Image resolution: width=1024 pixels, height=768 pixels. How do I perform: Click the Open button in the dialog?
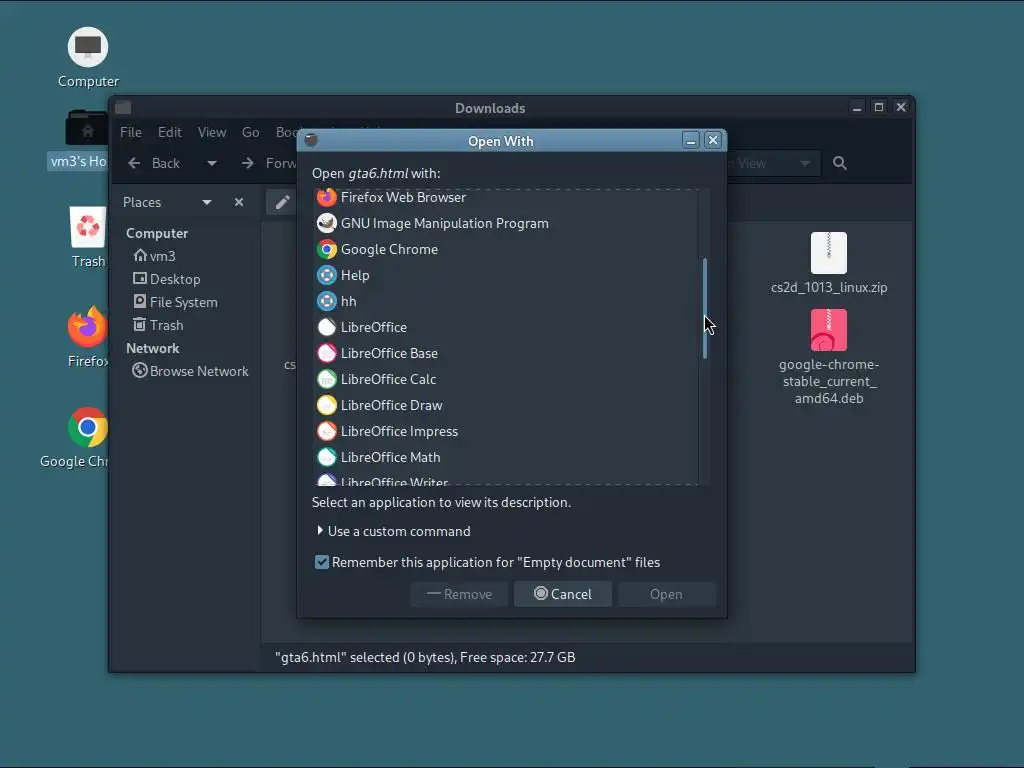click(x=666, y=594)
